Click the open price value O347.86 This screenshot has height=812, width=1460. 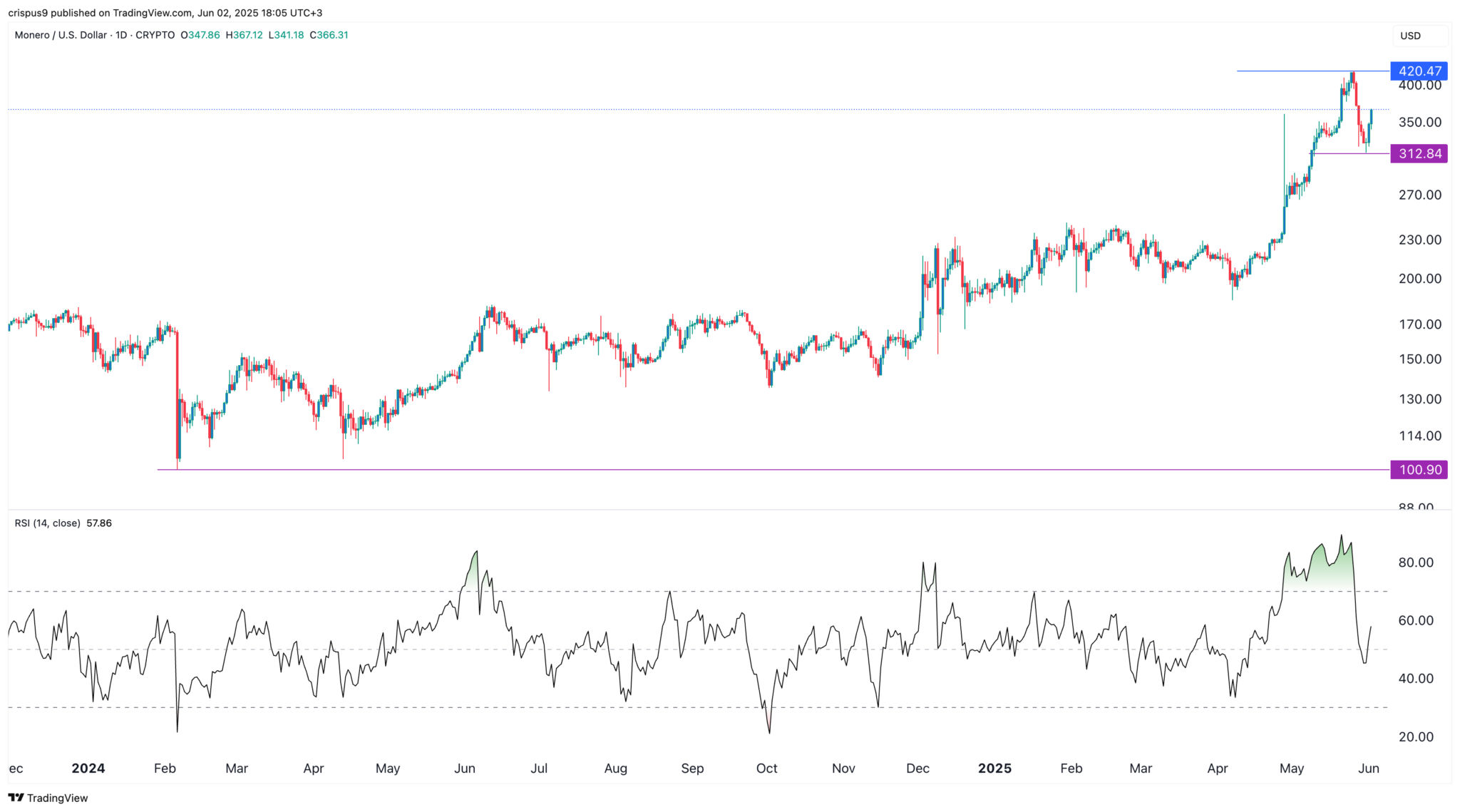click(x=200, y=35)
